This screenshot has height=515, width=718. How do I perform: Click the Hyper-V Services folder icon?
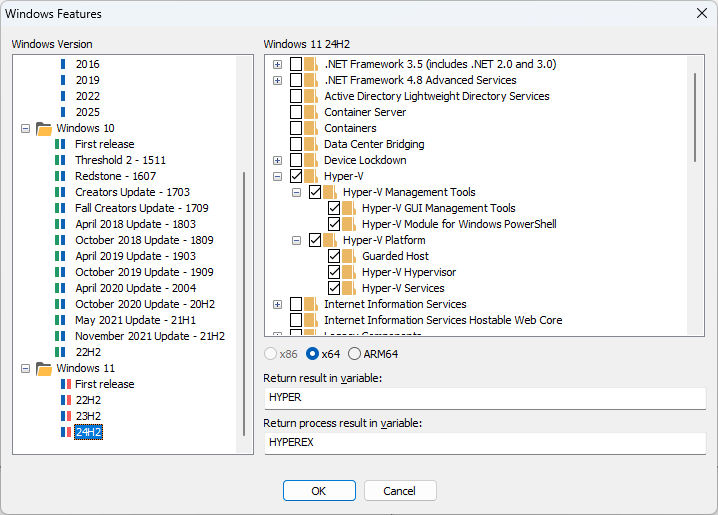click(349, 288)
